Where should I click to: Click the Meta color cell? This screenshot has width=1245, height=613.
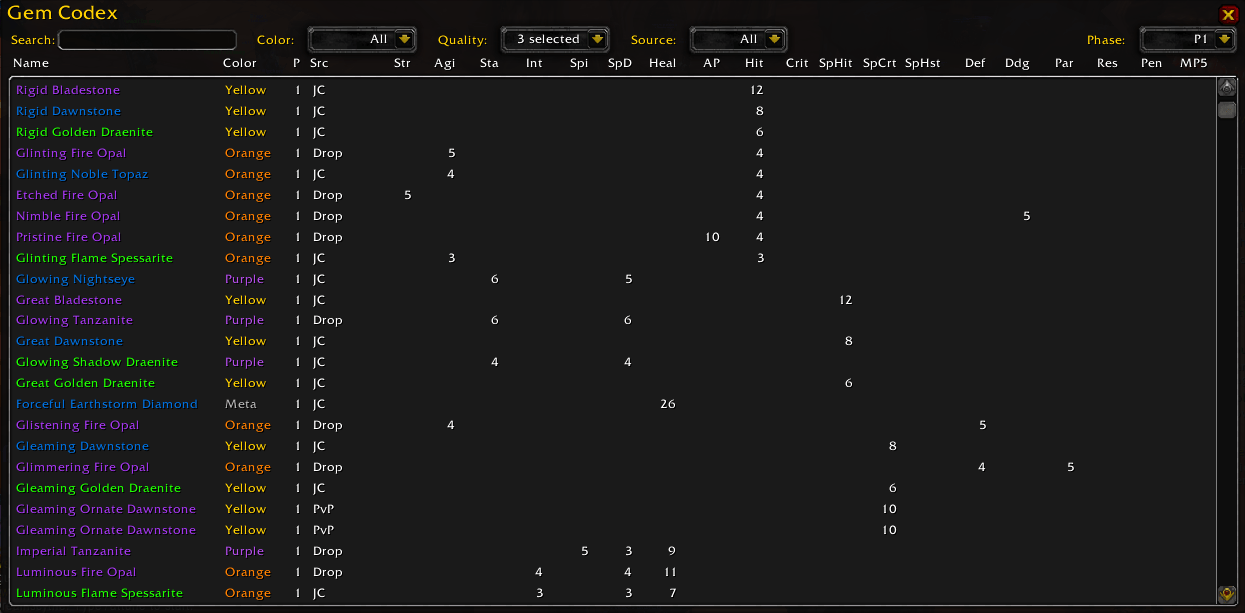point(241,404)
